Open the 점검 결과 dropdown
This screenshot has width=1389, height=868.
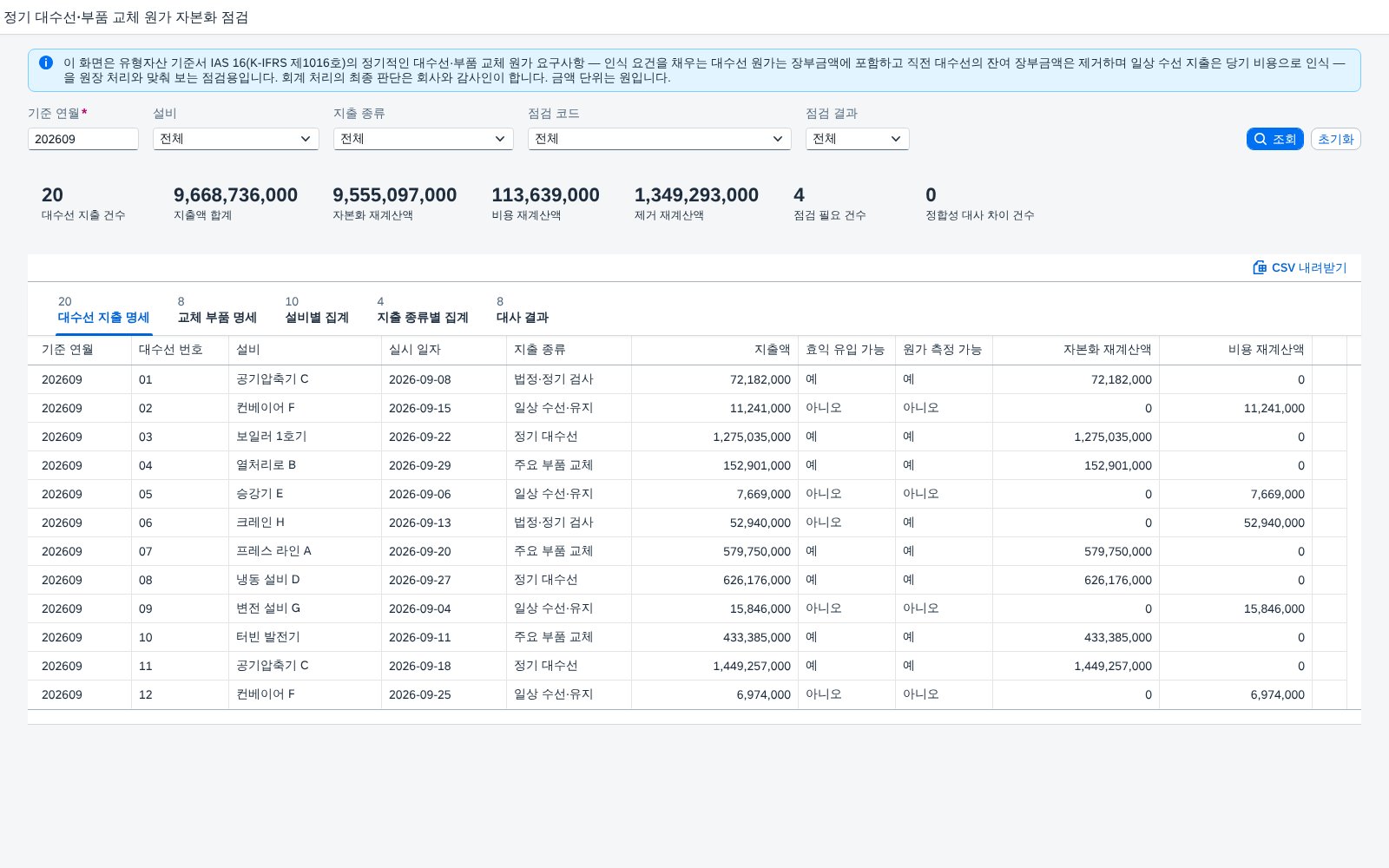[858, 139]
